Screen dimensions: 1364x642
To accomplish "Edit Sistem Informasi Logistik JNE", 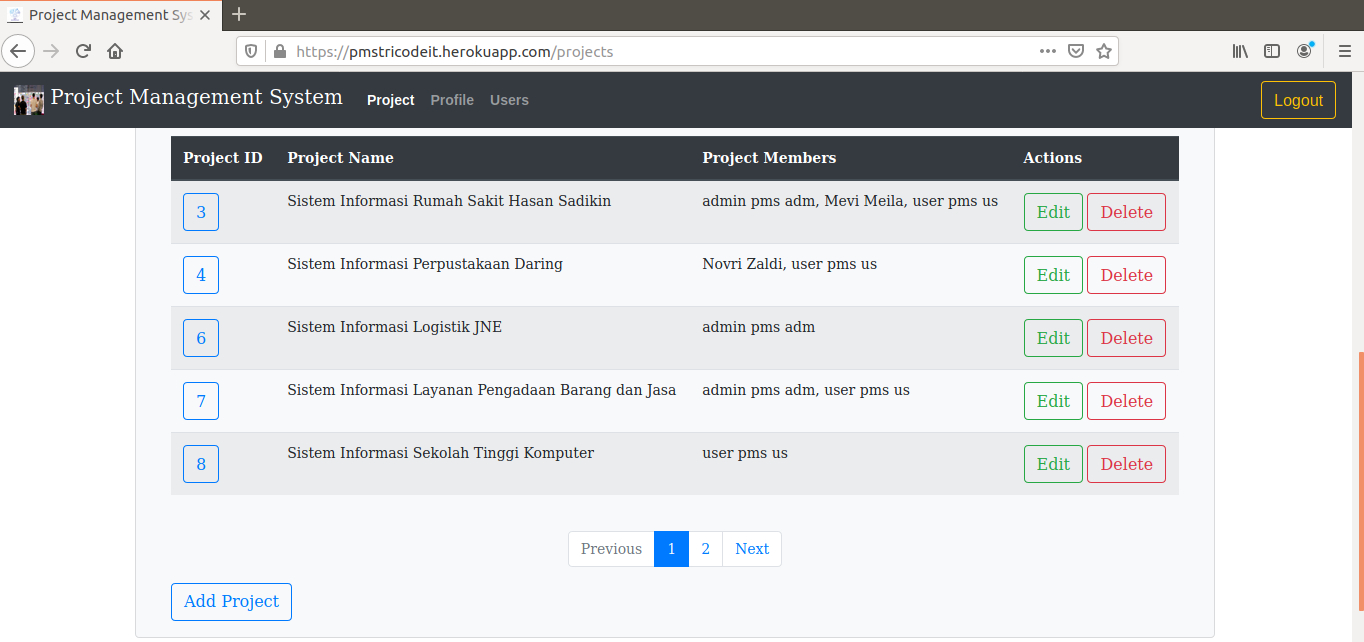I will (1053, 337).
